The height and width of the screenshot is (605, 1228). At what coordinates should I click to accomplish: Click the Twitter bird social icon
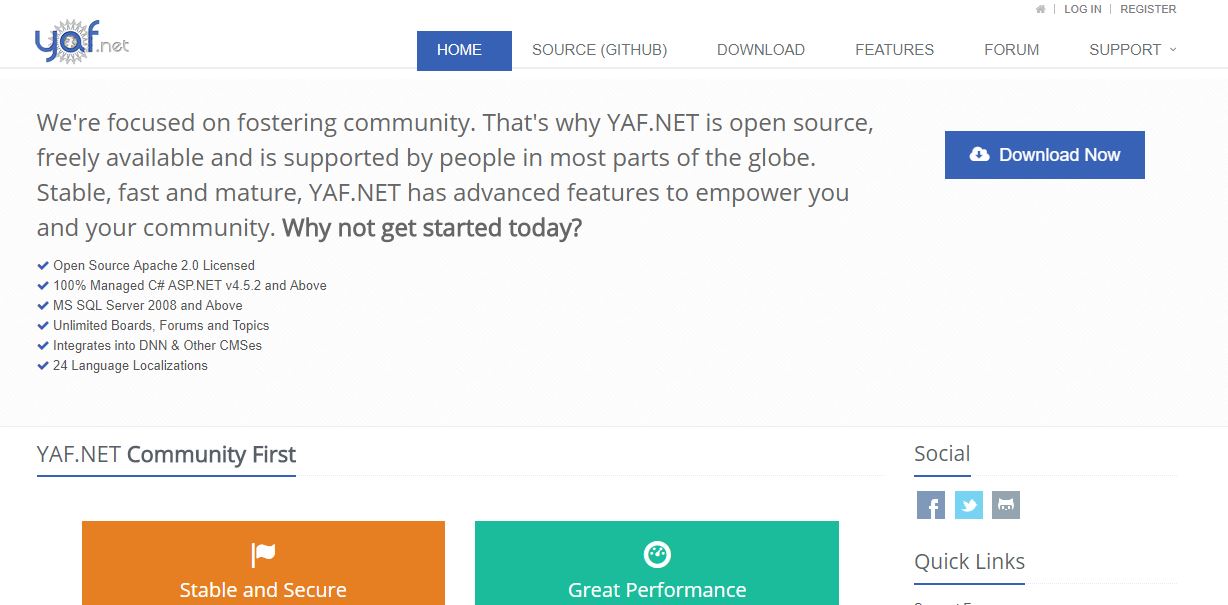[x=968, y=505]
